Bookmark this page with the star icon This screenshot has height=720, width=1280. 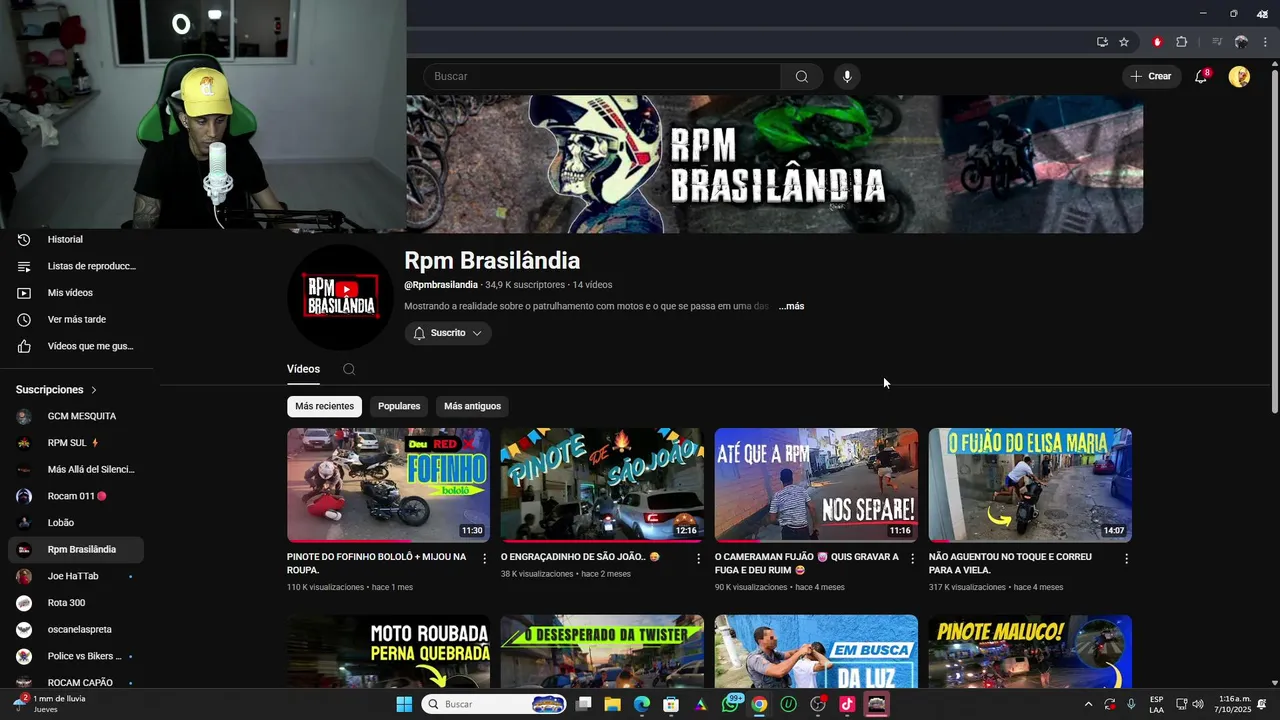(1124, 42)
